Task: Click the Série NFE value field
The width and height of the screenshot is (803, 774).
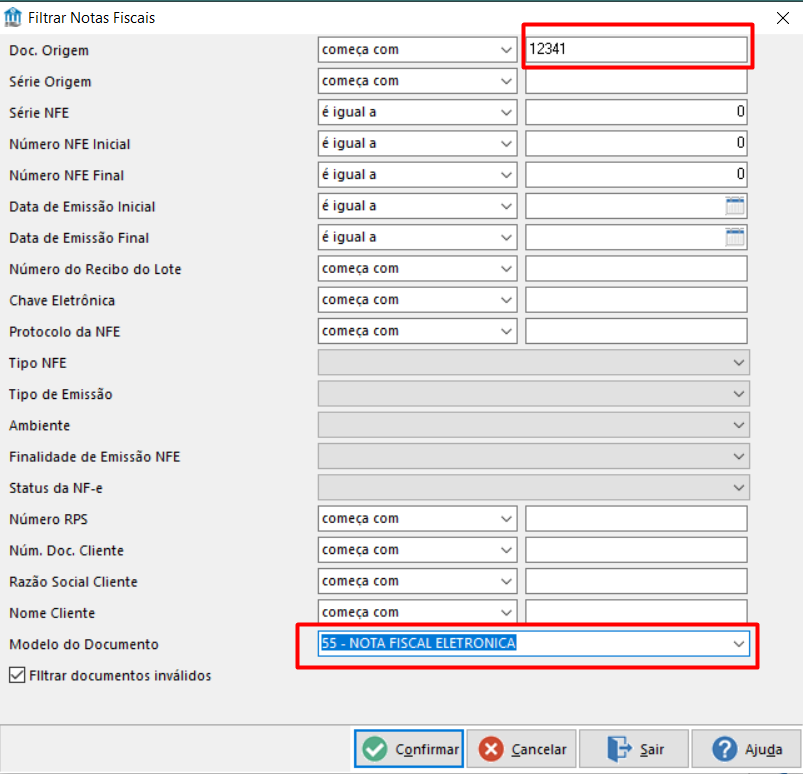Action: click(636, 112)
